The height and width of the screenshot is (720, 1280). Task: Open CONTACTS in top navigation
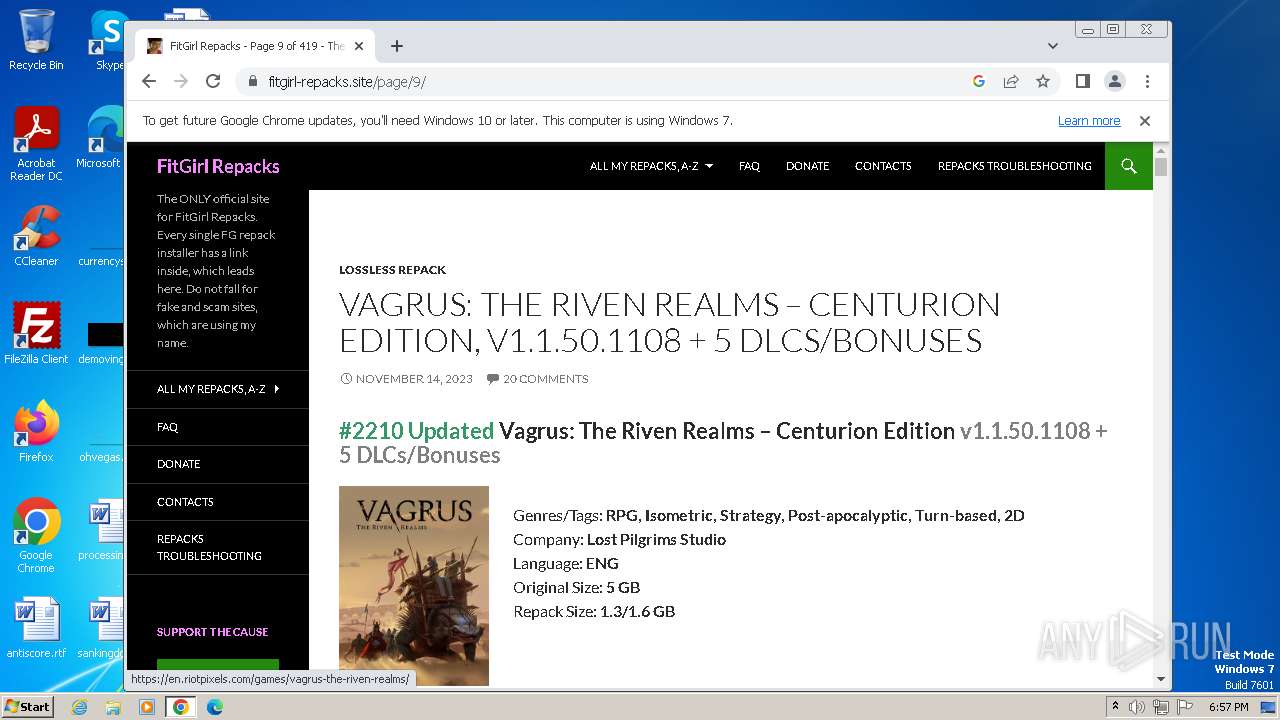[x=883, y=166]
